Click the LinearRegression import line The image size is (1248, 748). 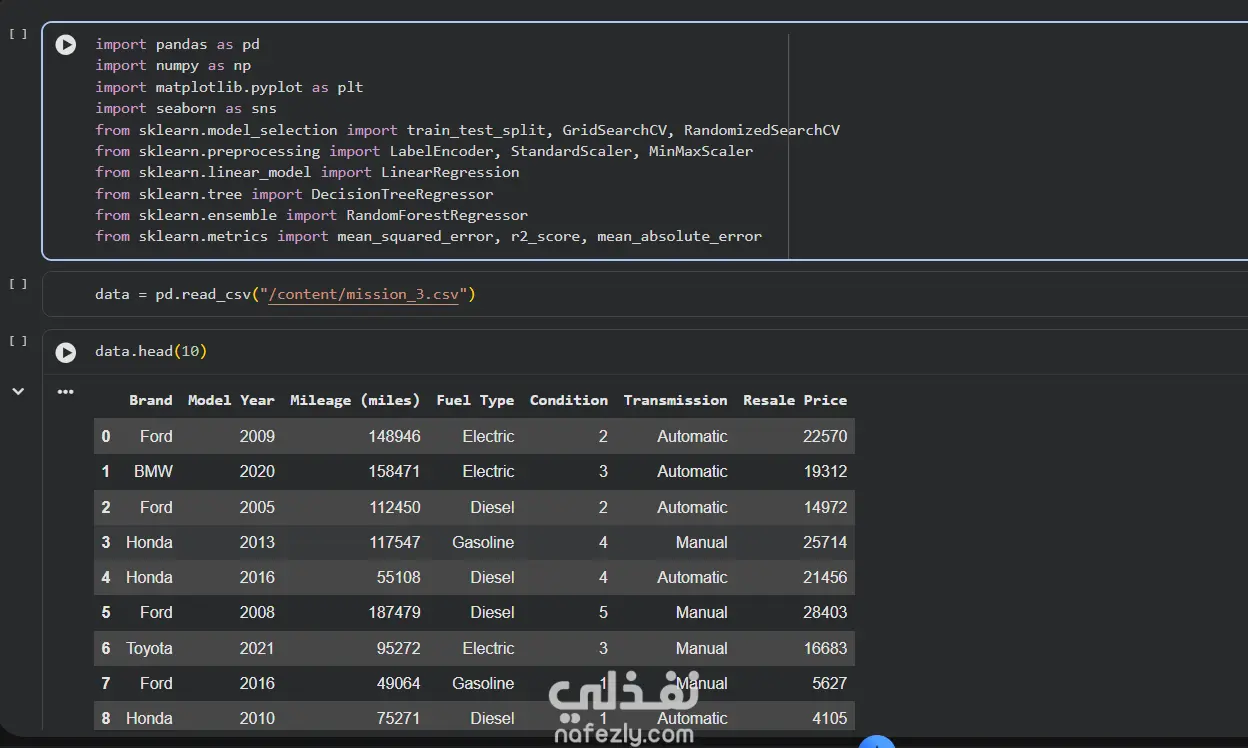click(x=307, y=172)
